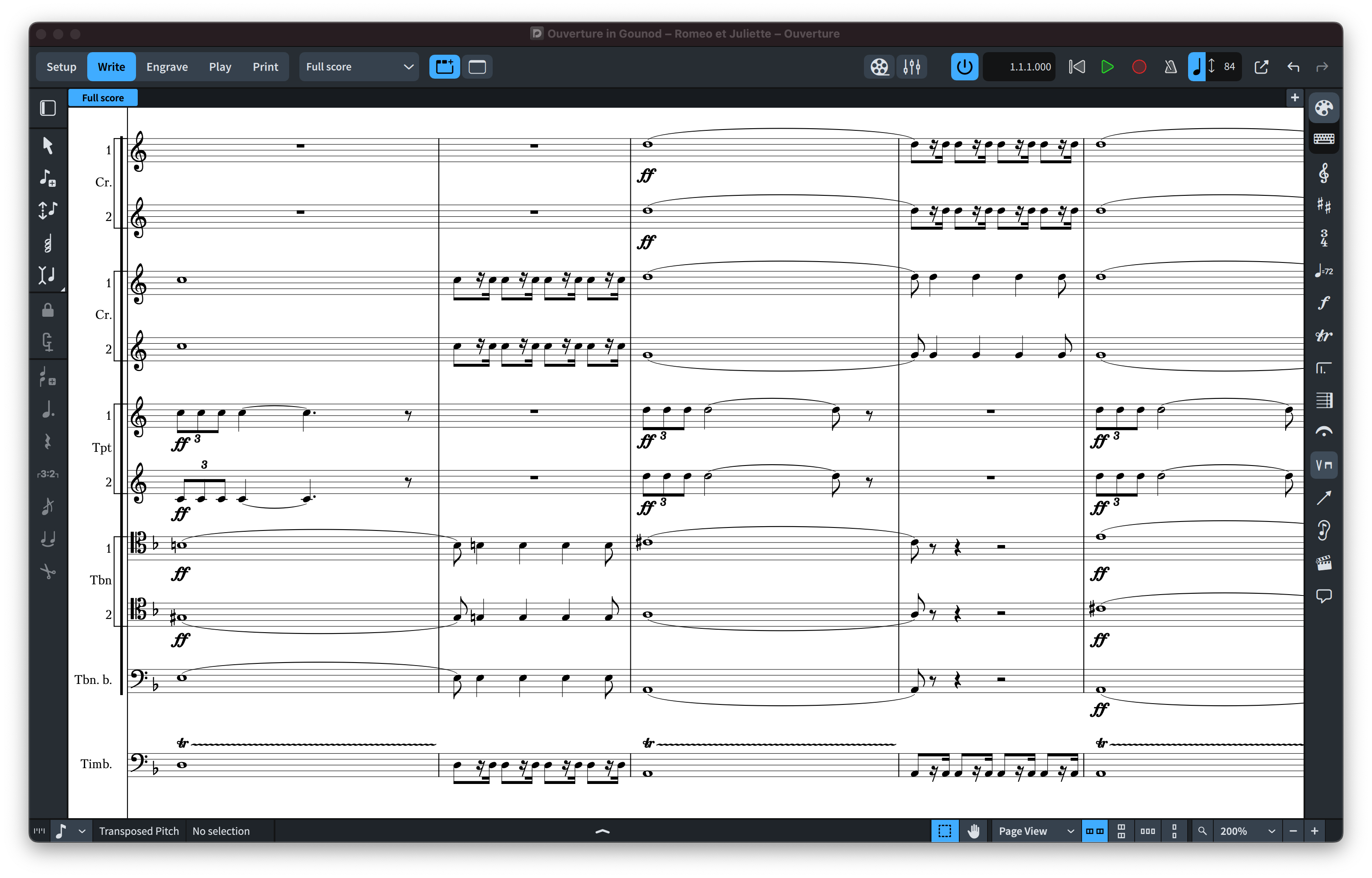Open the dynamics panel
The height and width of the screenshot is (878, 1372).
[1324, 303]
